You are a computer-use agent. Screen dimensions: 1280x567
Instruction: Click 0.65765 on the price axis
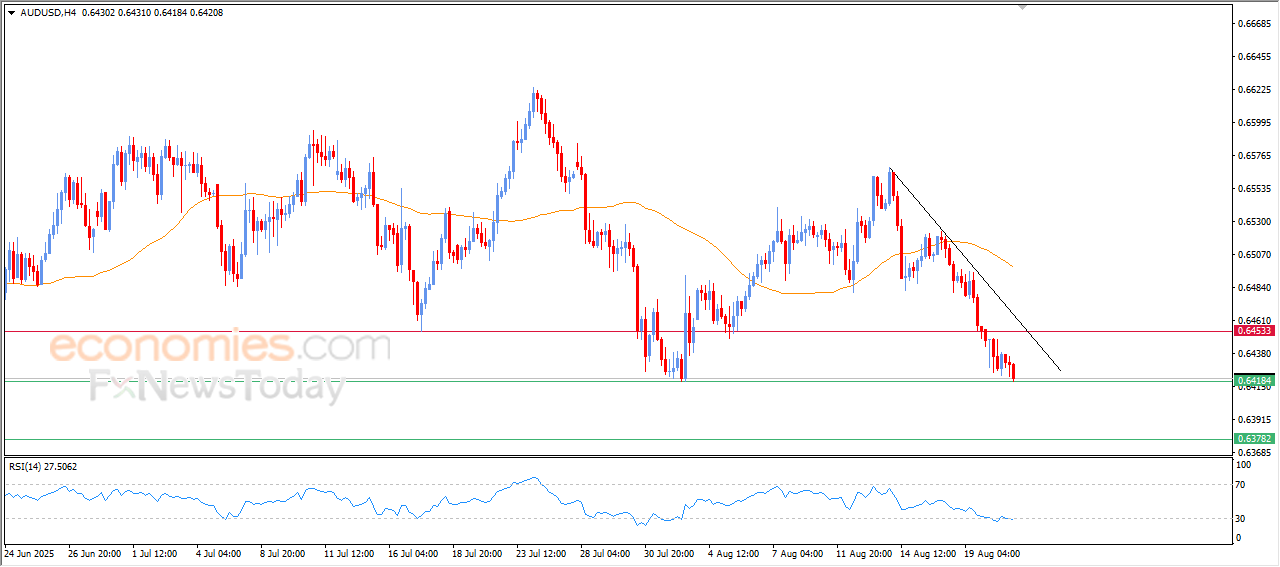[x=1254, y=155]
